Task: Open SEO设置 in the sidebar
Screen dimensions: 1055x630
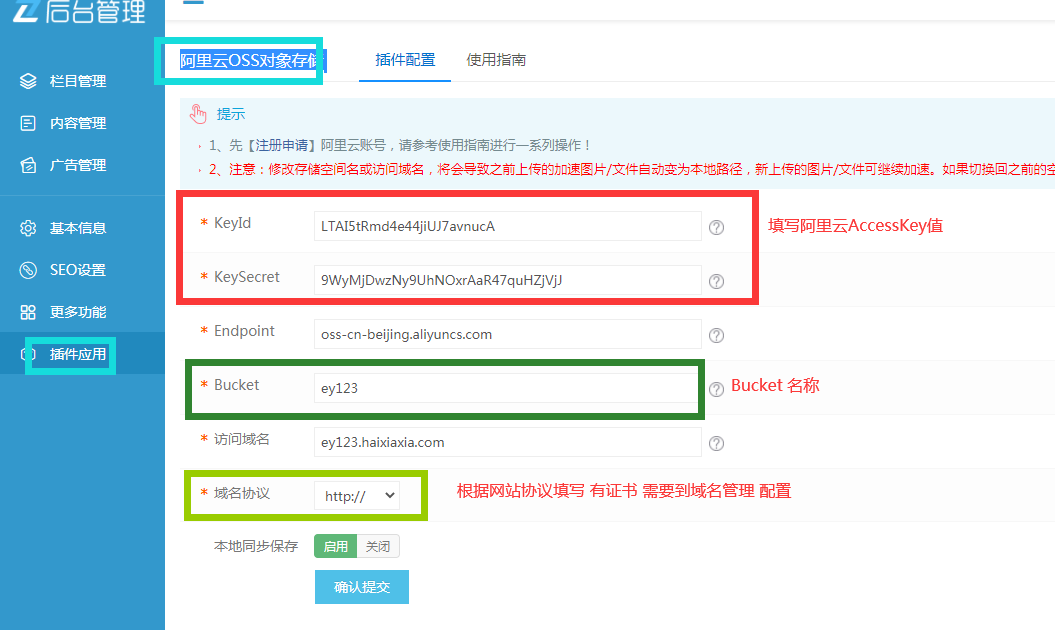Action: pyautogui.click(x=77, y=270)
